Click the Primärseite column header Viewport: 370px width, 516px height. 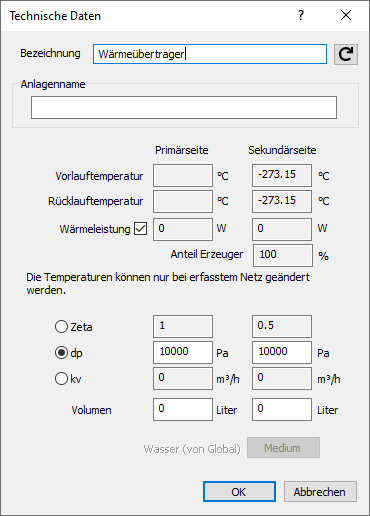point(182,150)
